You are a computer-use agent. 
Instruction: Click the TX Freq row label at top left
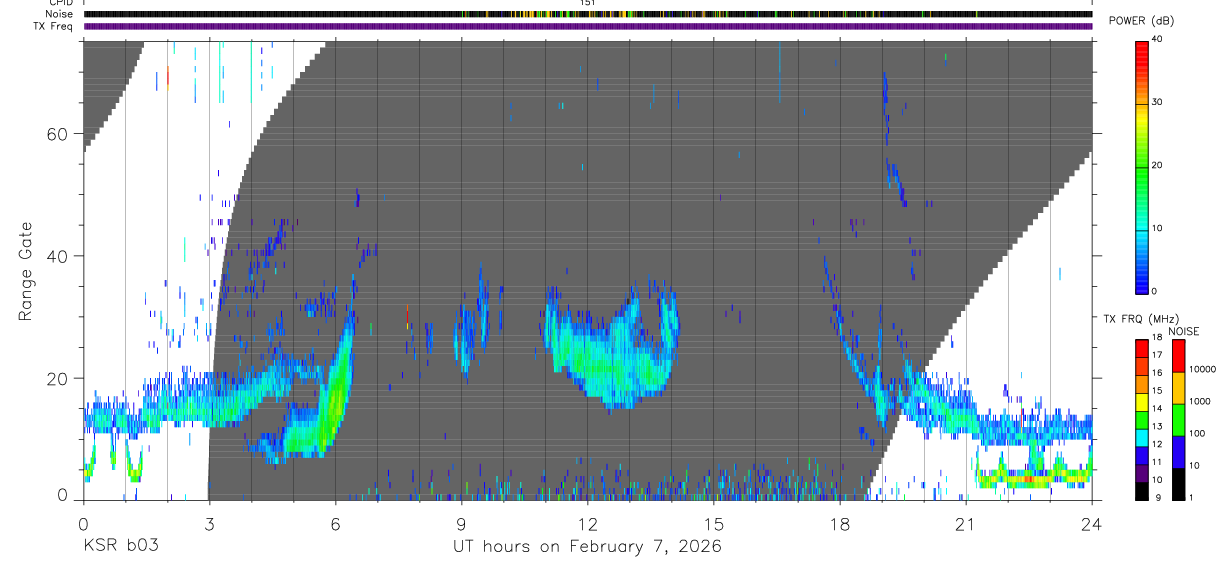53,26
